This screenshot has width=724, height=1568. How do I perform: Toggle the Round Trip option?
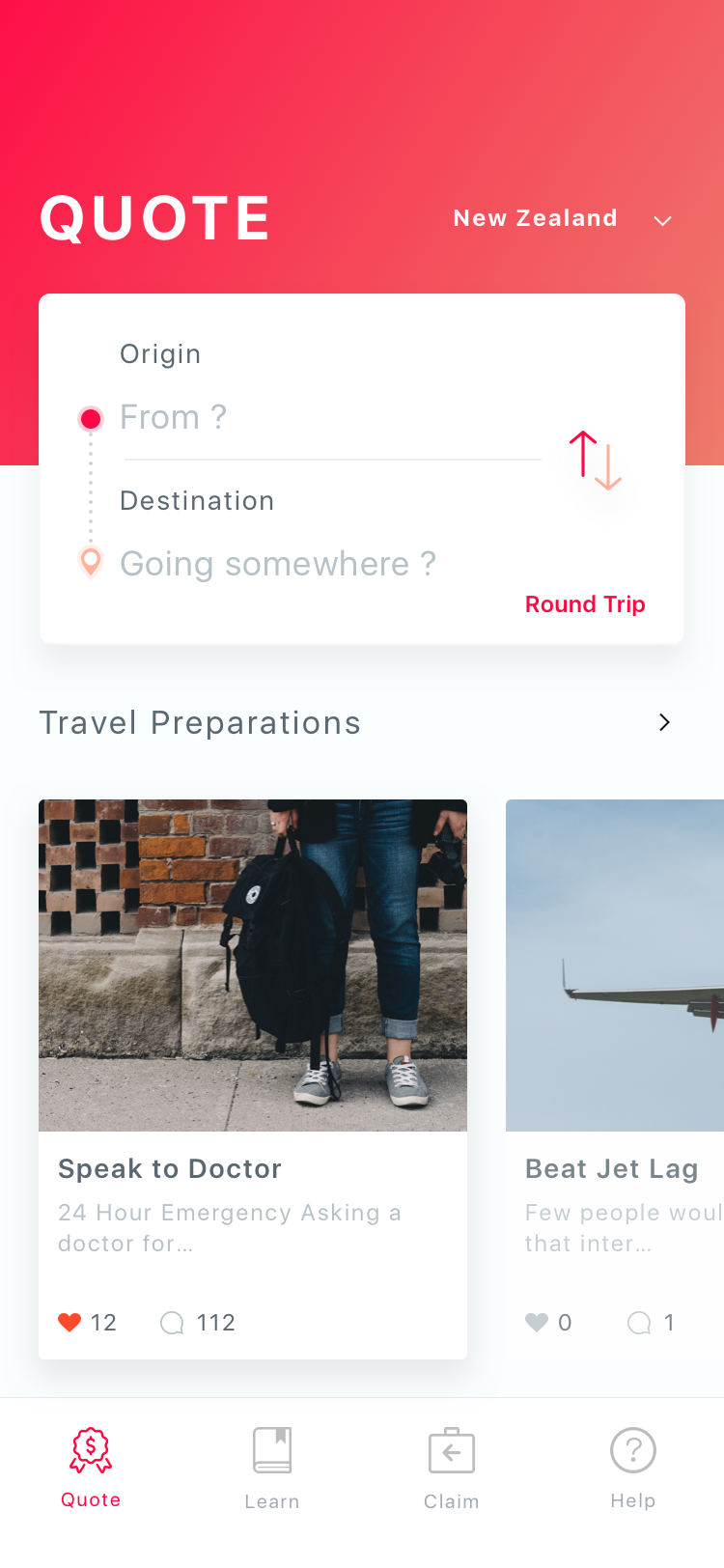(585, 604)
